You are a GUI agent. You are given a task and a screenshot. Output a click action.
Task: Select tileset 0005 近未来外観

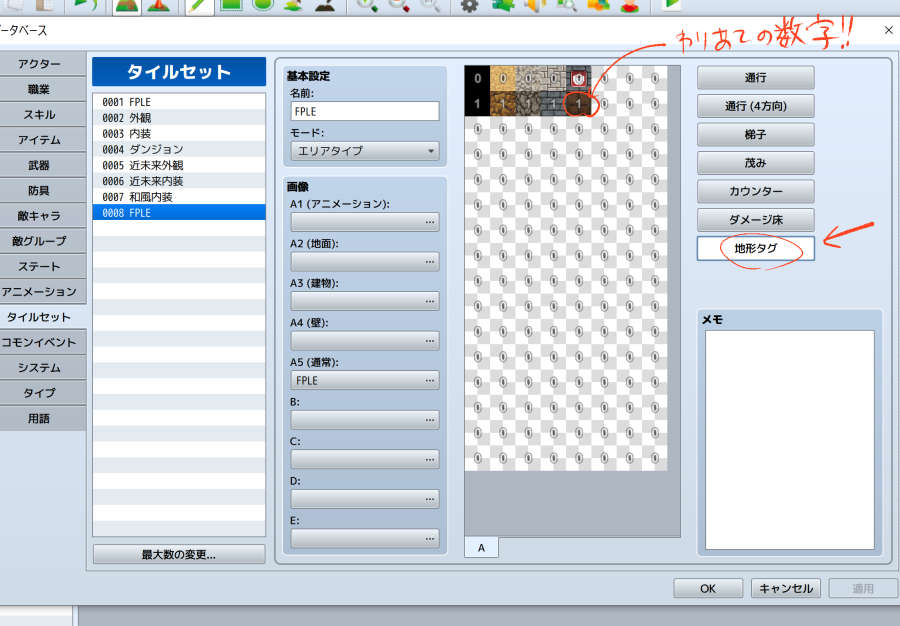(179, 165)
